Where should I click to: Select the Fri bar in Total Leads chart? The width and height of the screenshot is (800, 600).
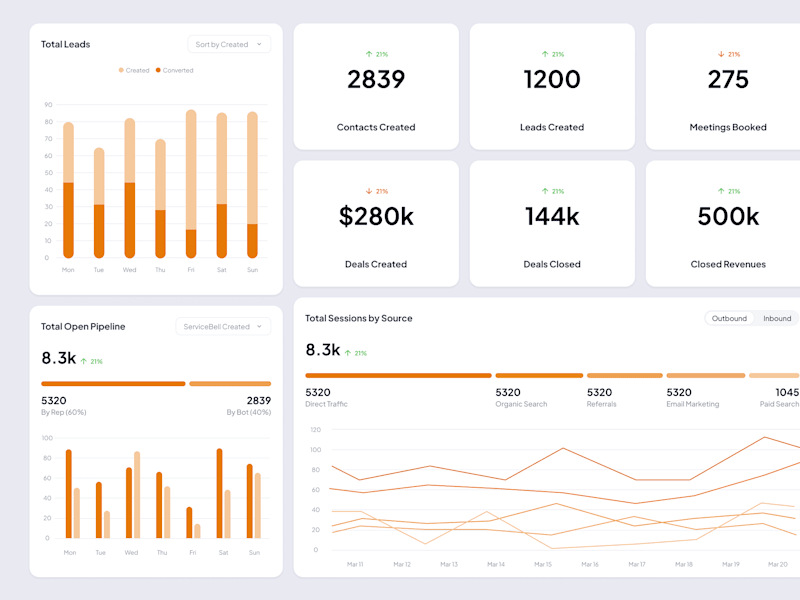tap(191, 184)
